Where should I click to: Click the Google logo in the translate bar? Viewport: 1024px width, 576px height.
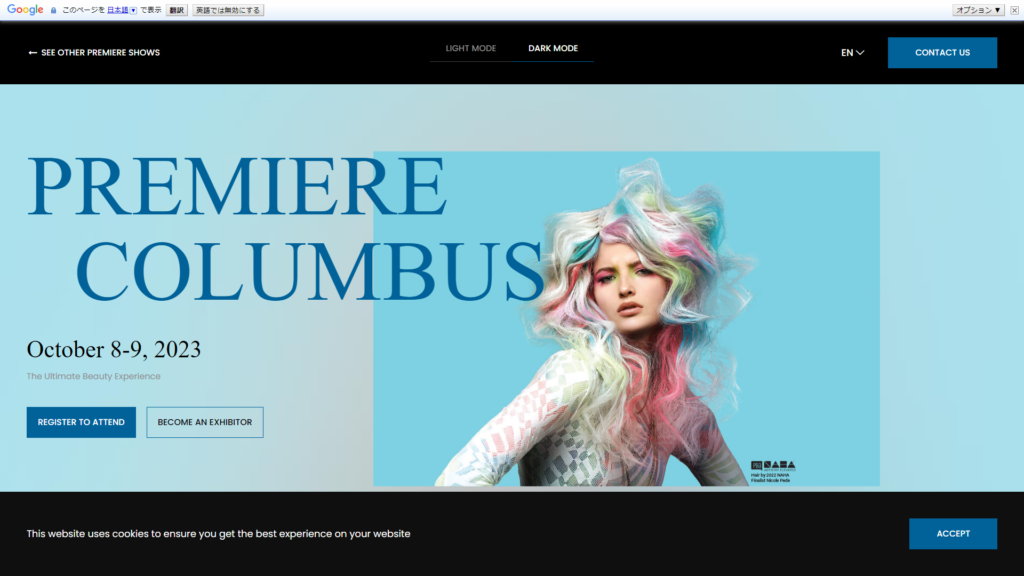(x=25, y=9)
